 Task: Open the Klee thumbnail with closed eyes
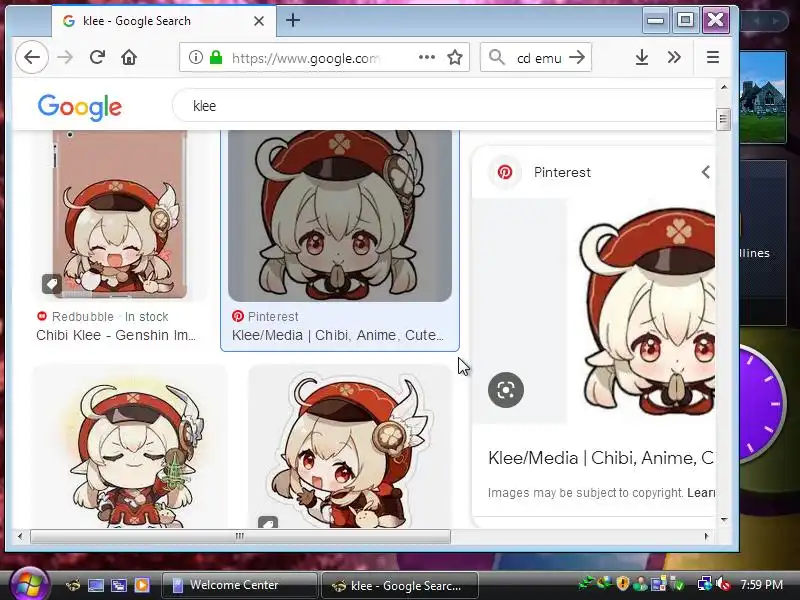pyautogui.click(x=131, y=446)
